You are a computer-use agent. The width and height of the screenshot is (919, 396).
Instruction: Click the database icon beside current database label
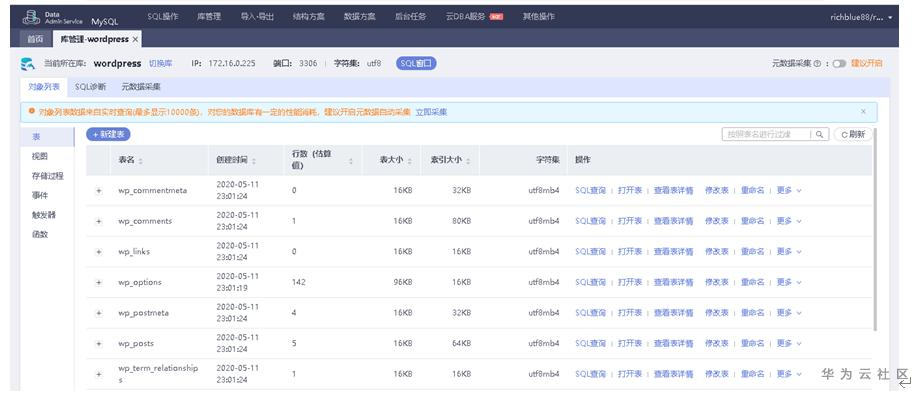point(27,63)
